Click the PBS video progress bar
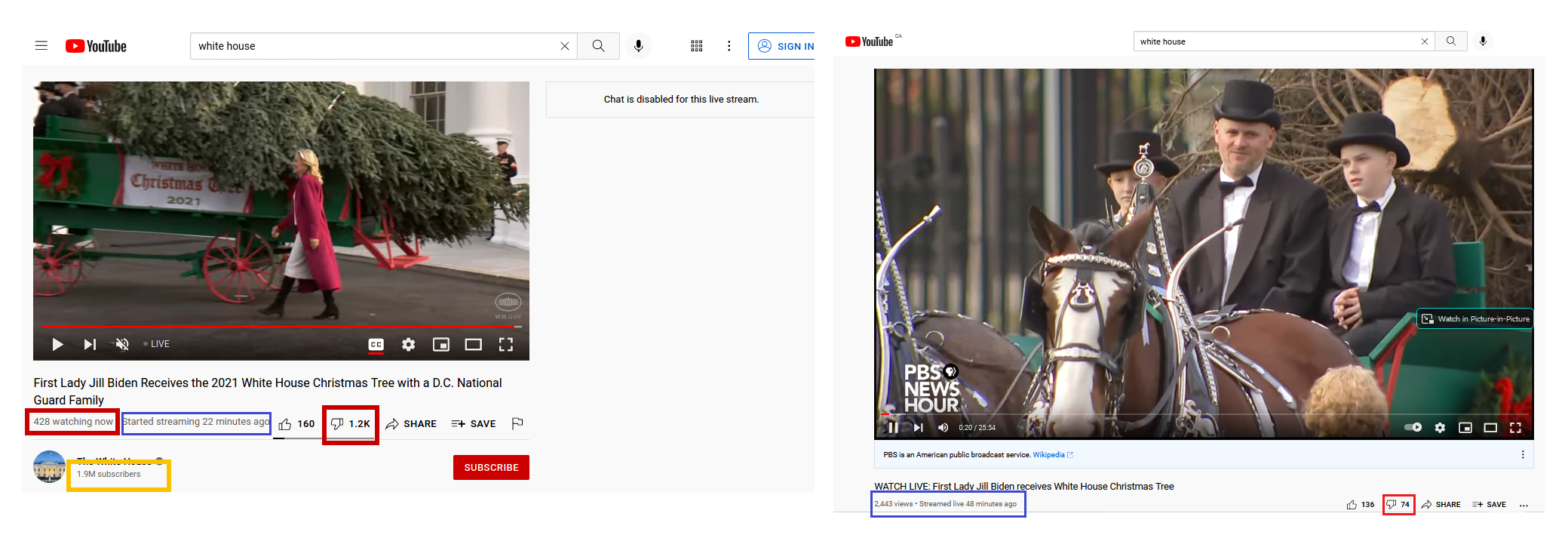The image size is (1568, 538). click(x=1204, y=414)
